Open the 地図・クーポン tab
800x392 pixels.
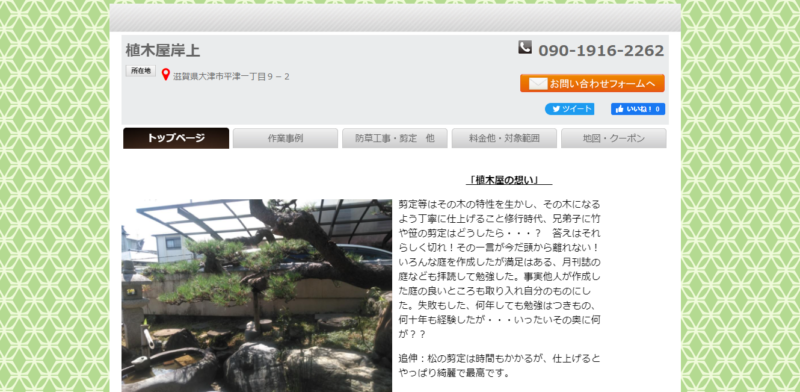pos(614,138)
